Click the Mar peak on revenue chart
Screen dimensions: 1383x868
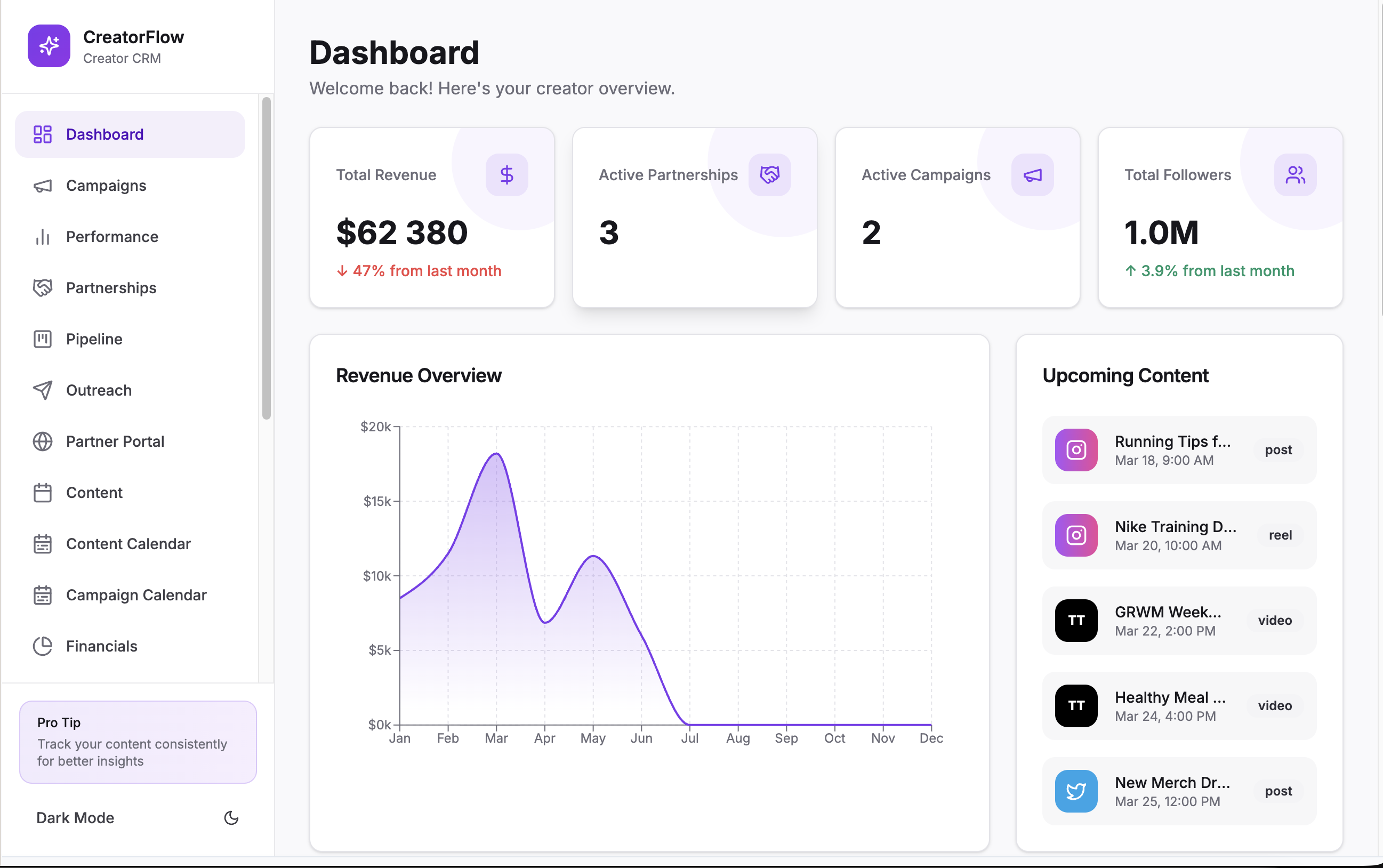coord(496,454)
